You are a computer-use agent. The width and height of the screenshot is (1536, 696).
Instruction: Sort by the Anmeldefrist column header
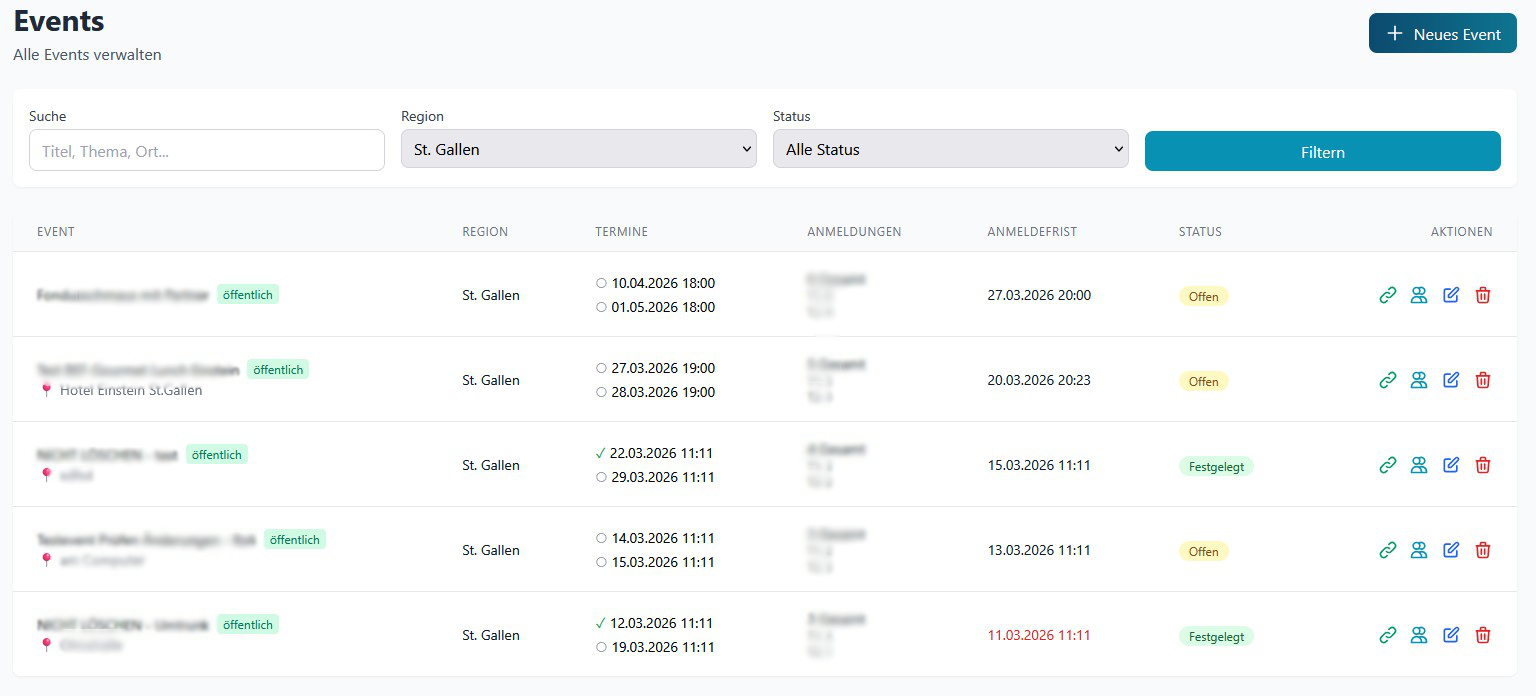[x=1031, y=232]
